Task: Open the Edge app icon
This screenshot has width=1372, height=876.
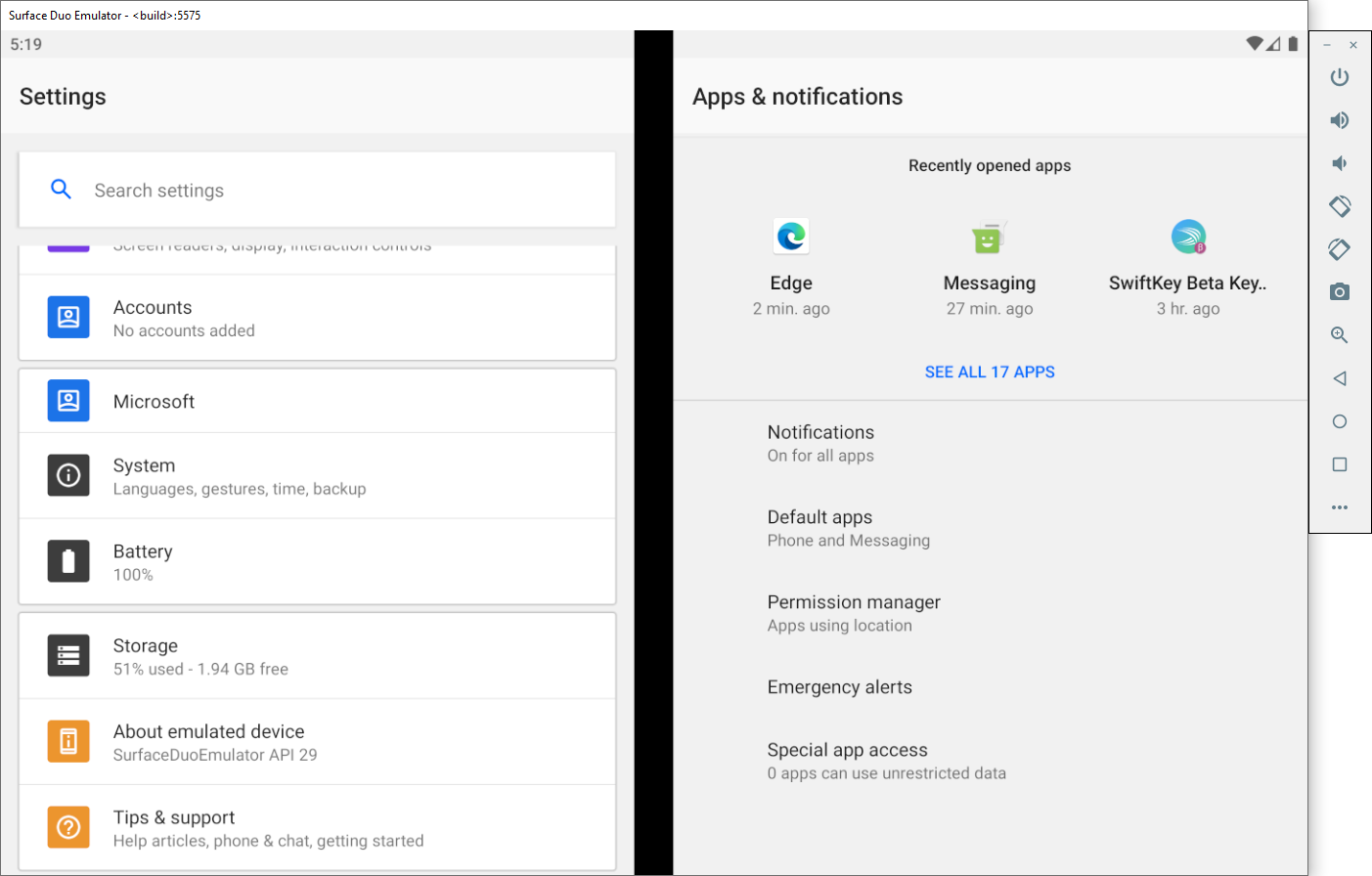Action: (x=791, y=237)
